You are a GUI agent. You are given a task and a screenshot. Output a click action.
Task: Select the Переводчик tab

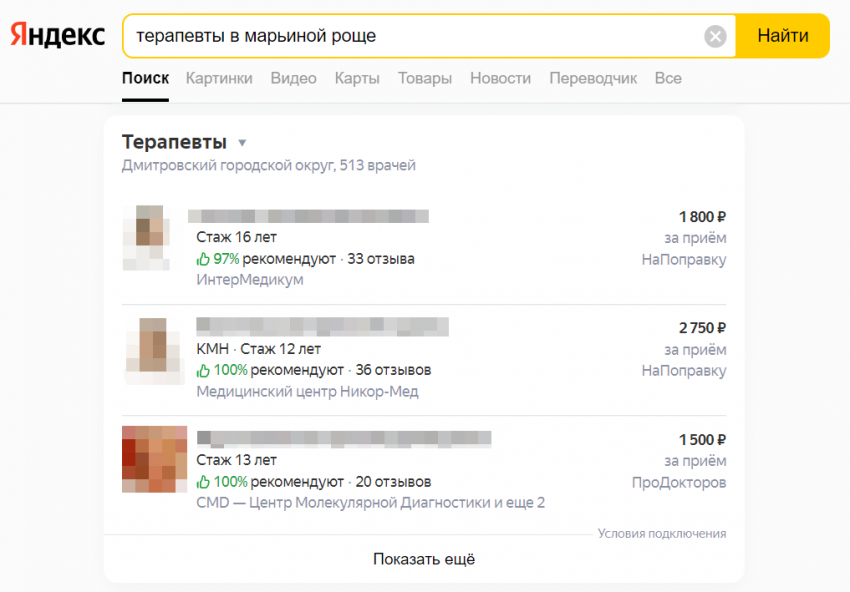593,78
